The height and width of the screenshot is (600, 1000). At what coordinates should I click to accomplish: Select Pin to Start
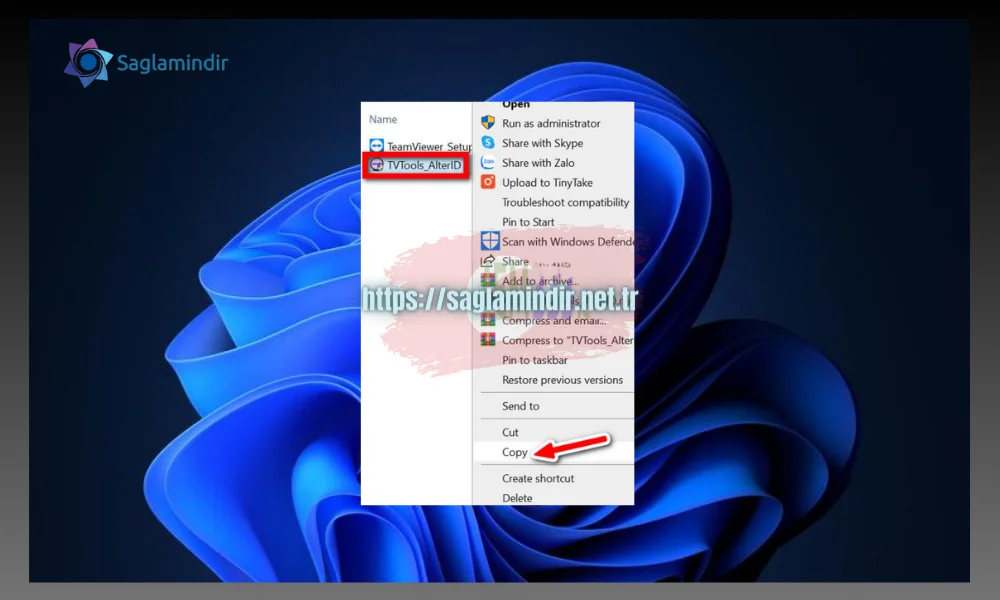click(x=528, y=222)
